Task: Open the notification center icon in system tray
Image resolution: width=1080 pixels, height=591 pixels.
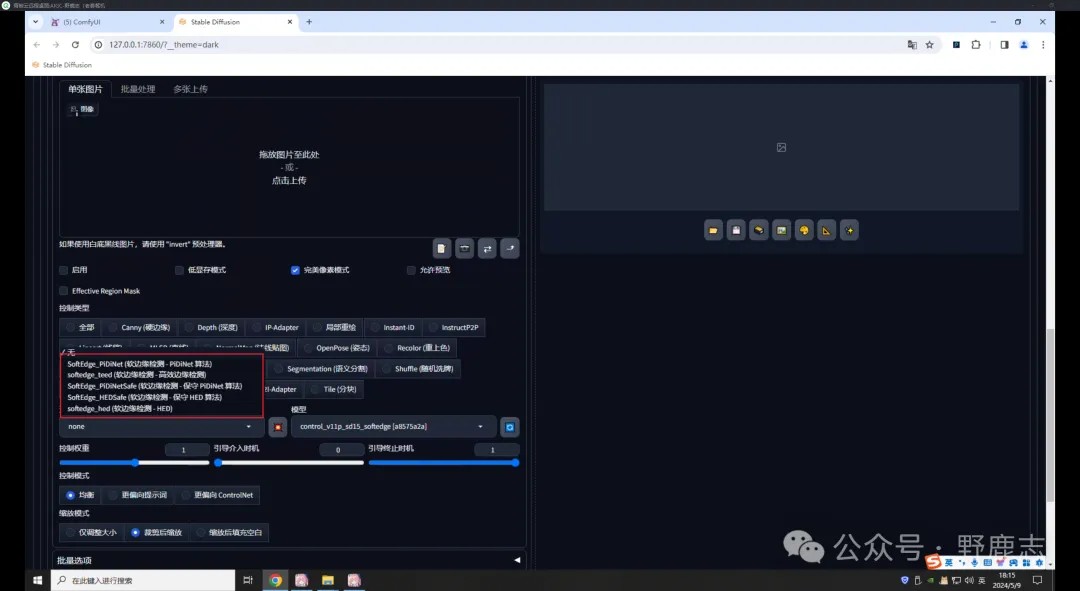Action: click(1037, 581)
